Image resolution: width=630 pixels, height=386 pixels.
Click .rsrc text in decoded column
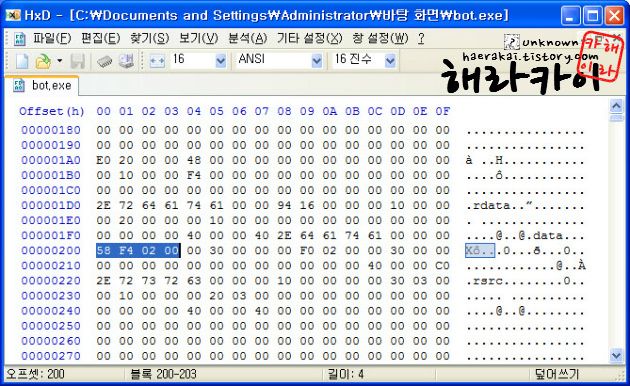485,281
